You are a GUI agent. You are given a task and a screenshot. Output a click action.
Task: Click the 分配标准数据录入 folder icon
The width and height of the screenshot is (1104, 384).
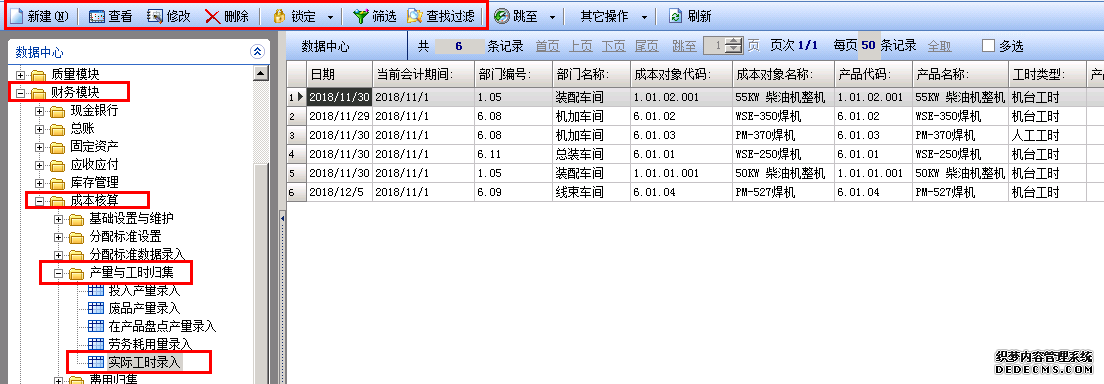(77, 255)
